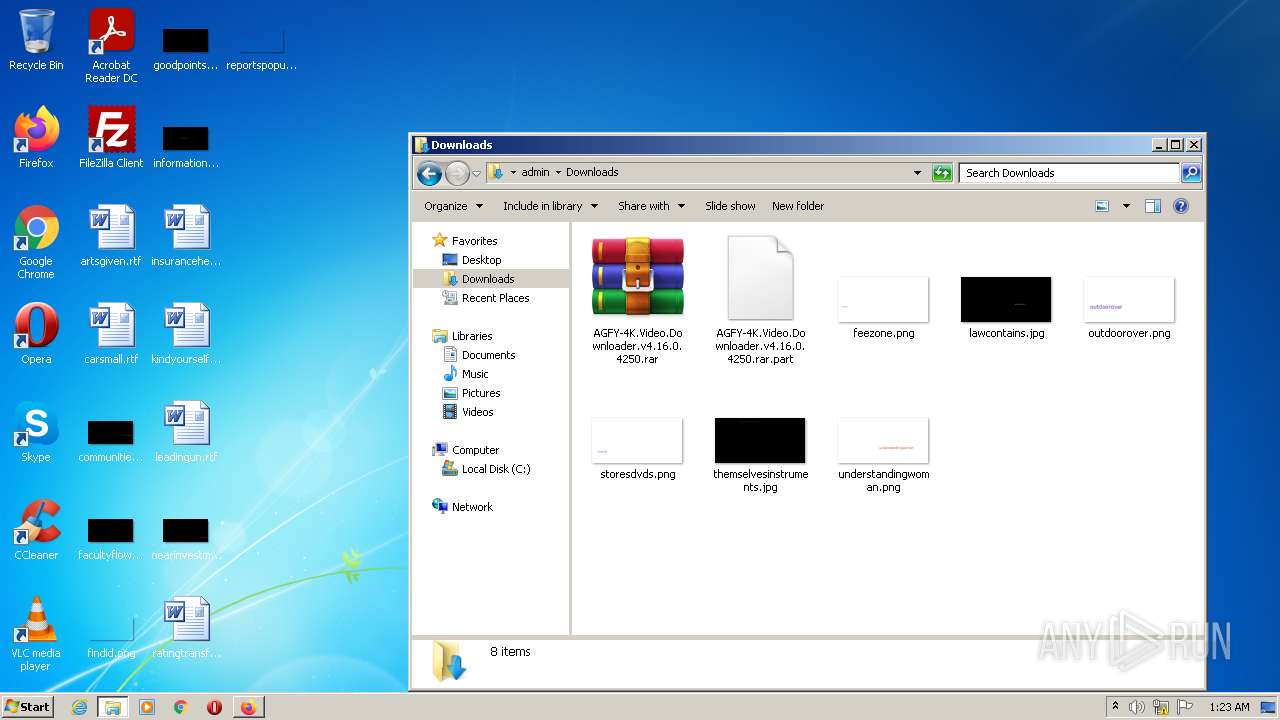Select the kindyourself... desktop document
Screen dimensions: 1280x720
(186, 333)
